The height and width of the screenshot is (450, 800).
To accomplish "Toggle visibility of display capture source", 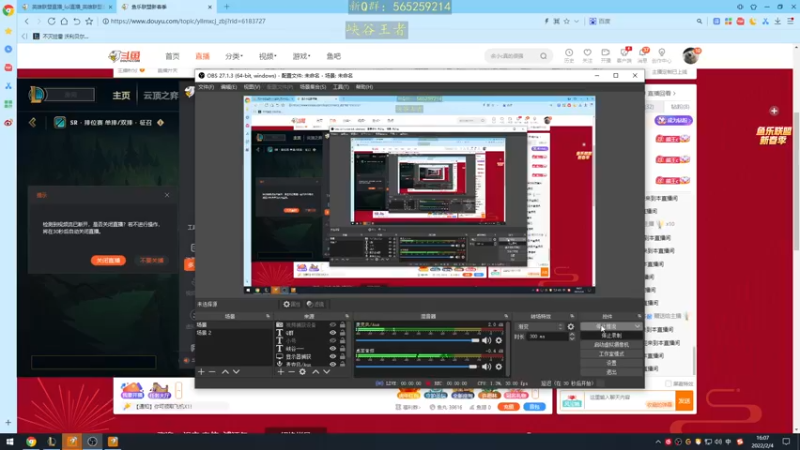I will coord(333,357).
